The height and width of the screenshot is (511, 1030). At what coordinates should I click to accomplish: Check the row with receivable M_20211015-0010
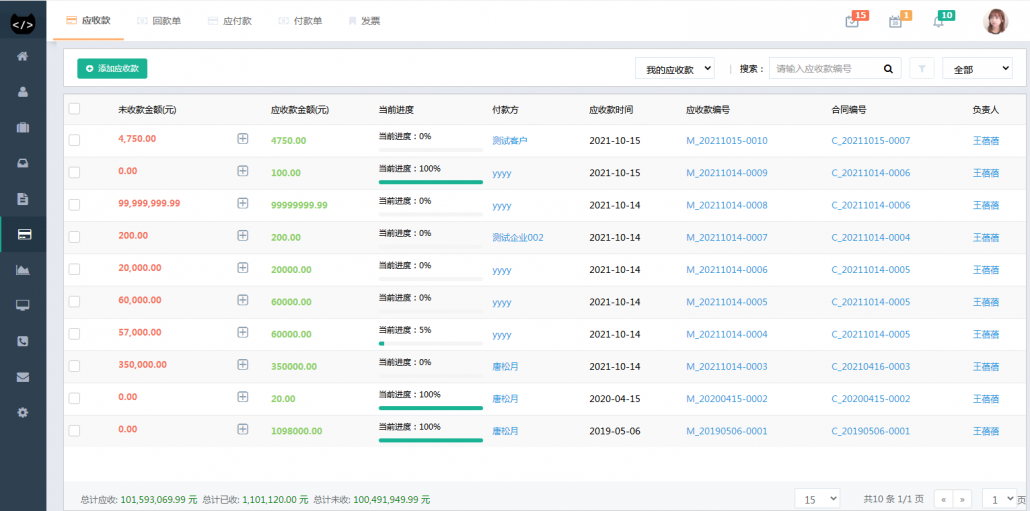click(x=74, y=141)
